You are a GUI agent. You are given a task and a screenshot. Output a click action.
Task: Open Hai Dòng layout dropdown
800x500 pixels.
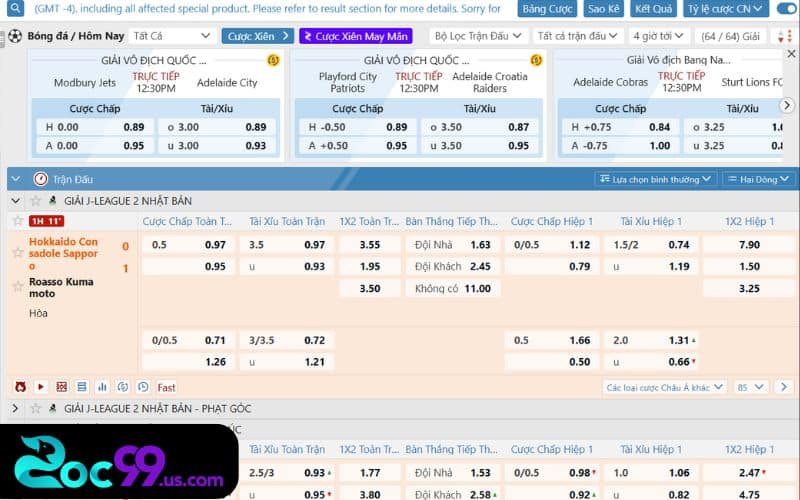(x=759, y=179)
